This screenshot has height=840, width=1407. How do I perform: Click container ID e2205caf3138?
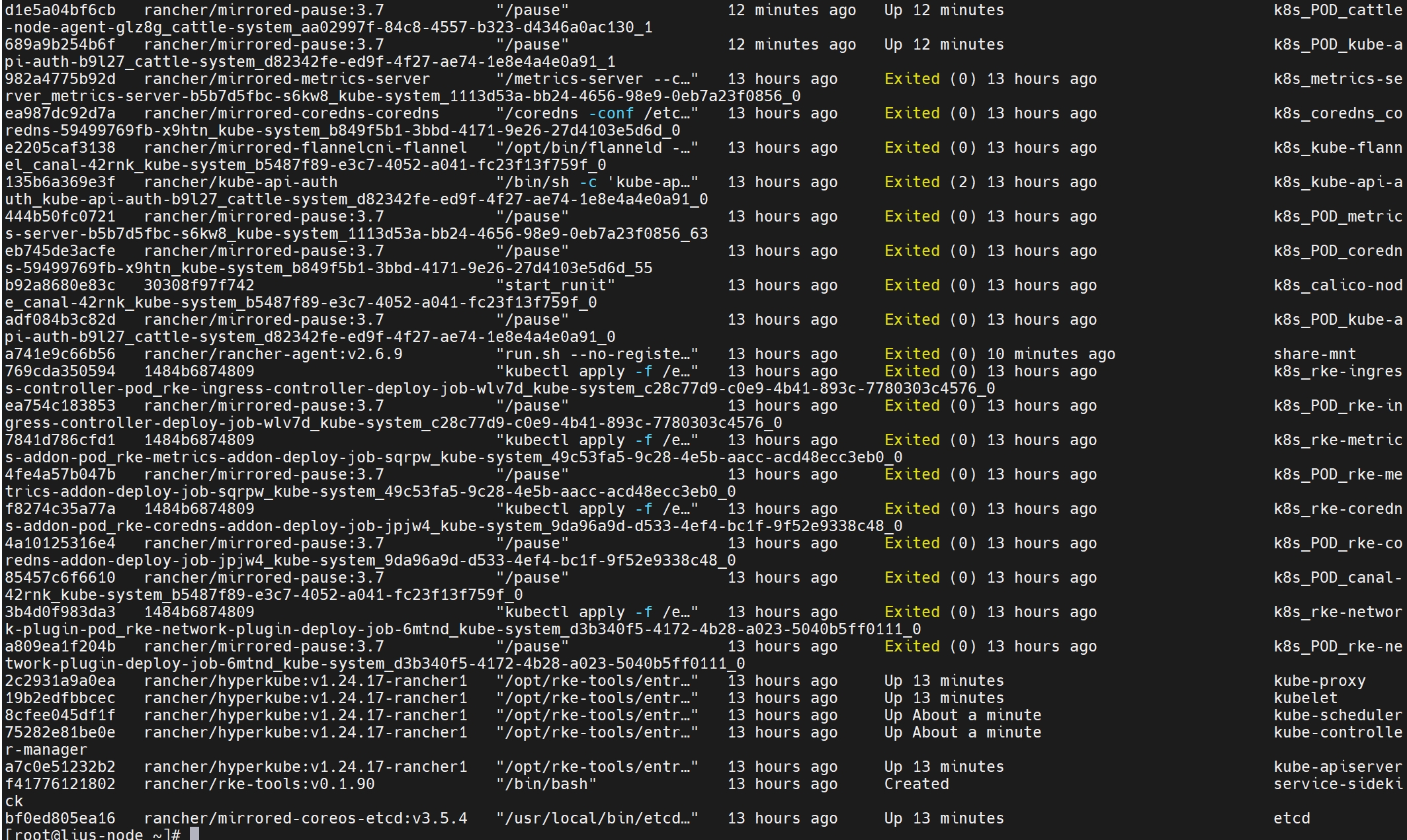point(60,148)
